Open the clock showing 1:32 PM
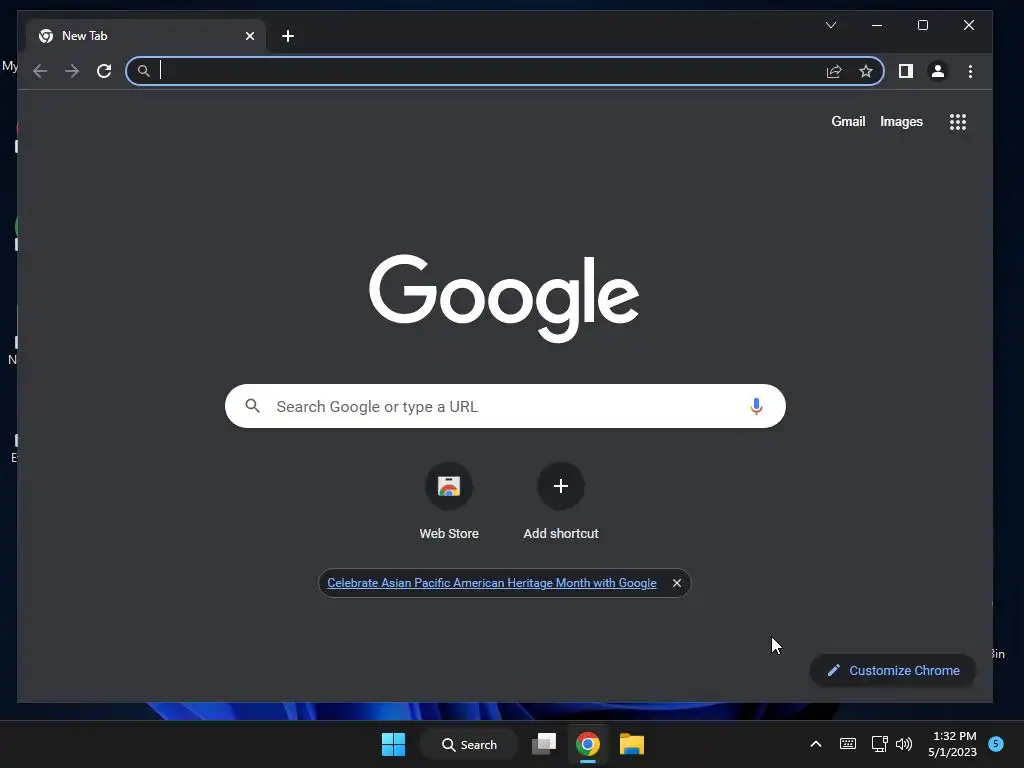 coord(953,744)
